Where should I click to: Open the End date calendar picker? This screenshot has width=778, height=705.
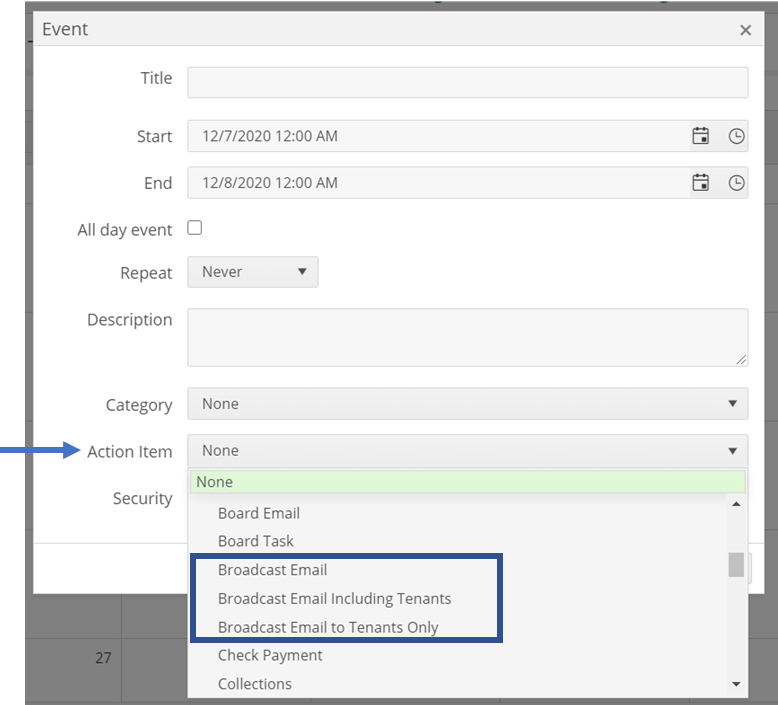(700, 183)
